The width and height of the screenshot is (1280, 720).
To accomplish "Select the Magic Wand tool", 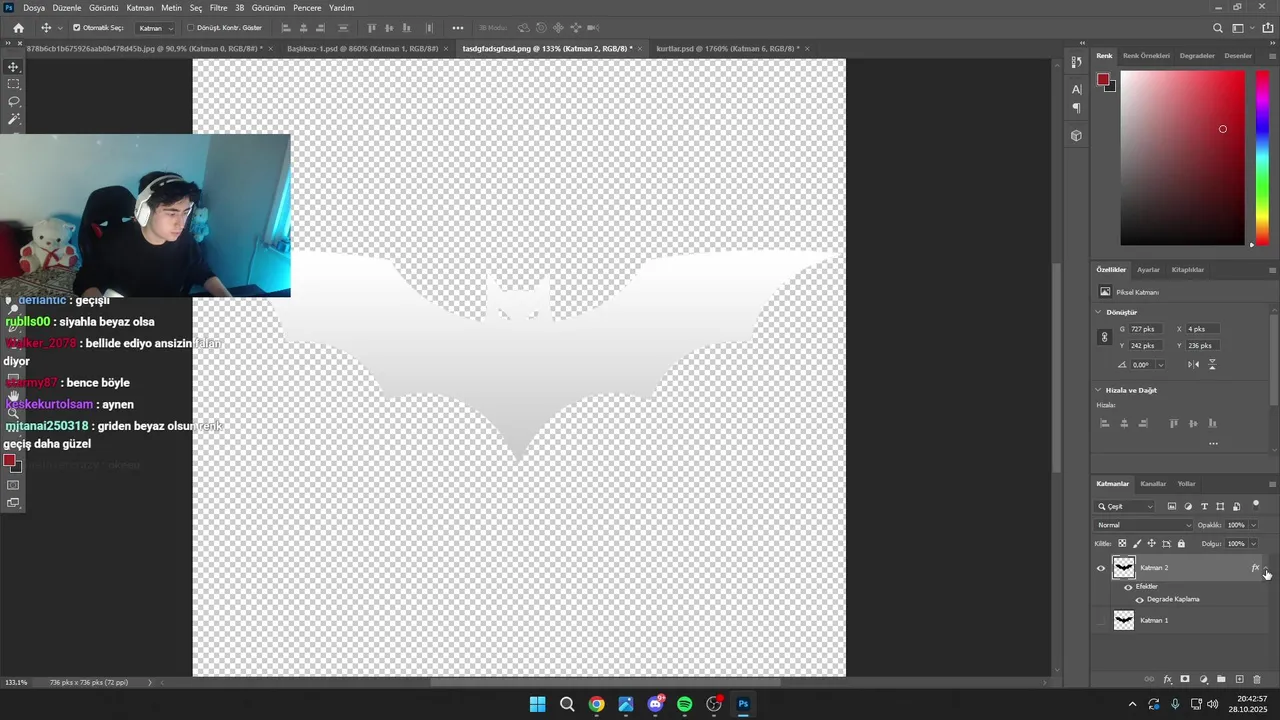I will coord(13,119).
